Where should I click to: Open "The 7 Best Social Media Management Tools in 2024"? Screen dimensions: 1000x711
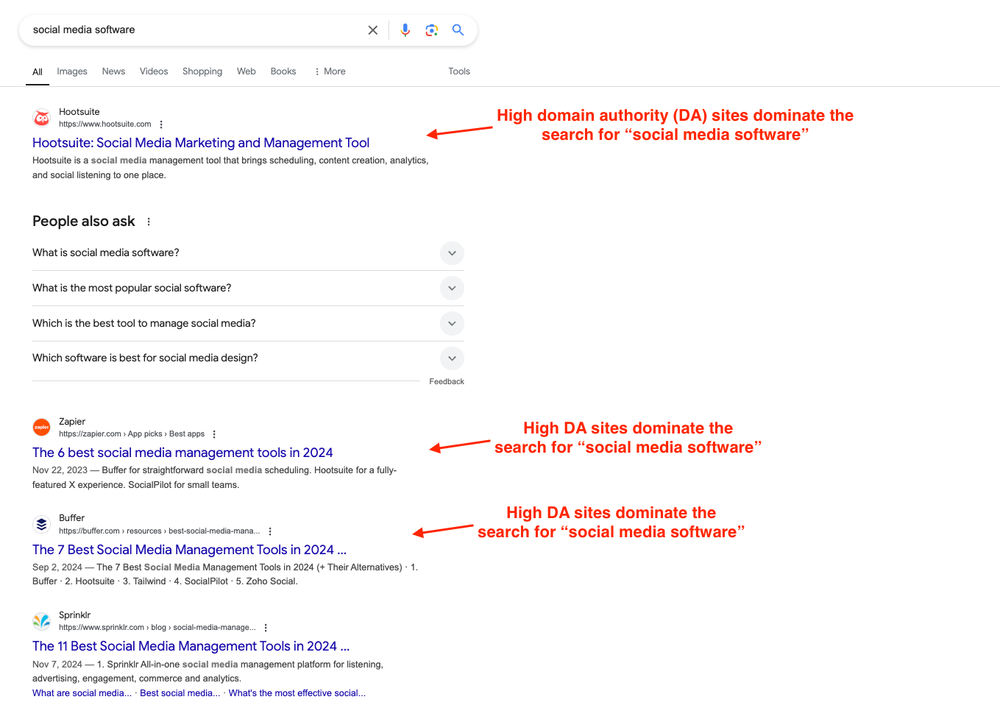point(189,550)
